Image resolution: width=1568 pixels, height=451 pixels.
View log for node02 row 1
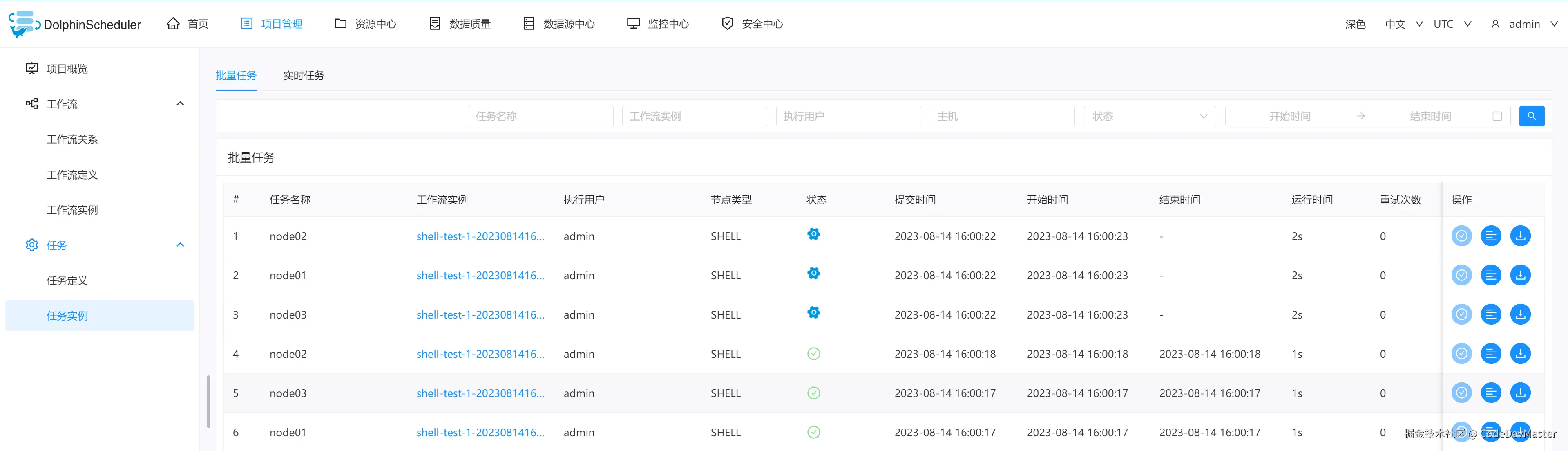coord(1491,236)
